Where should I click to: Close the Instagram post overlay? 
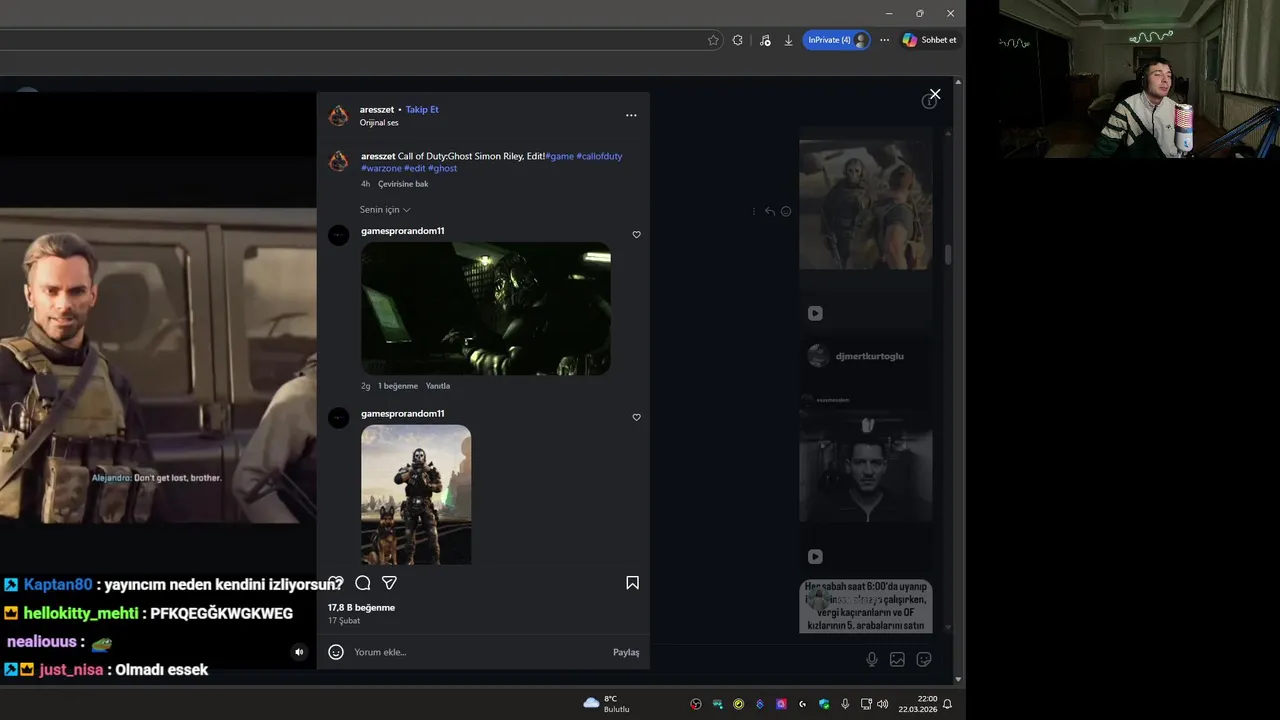coord(935,94)
